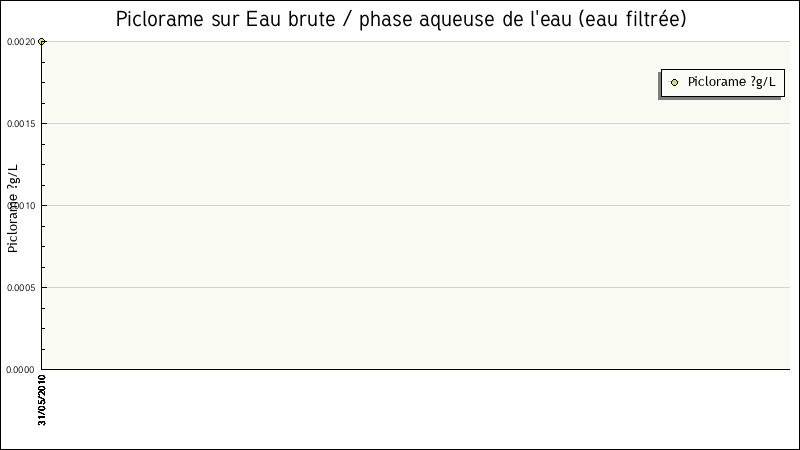800x450 pixels.
Task: Click the chart title about Piclorame
Action: (400, 19)
